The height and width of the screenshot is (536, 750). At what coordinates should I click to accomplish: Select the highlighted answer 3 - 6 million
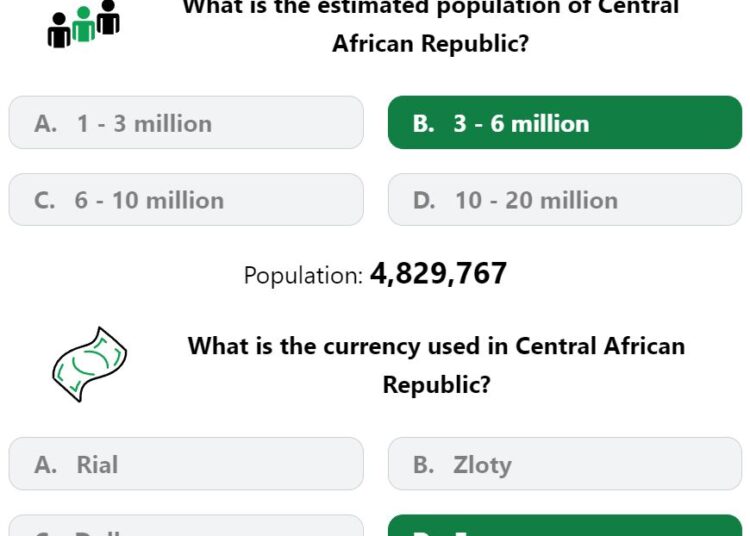tap(565, 123)
